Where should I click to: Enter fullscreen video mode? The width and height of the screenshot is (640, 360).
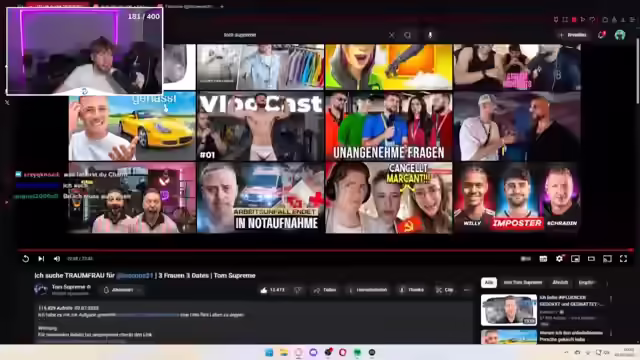coord(623,259)
